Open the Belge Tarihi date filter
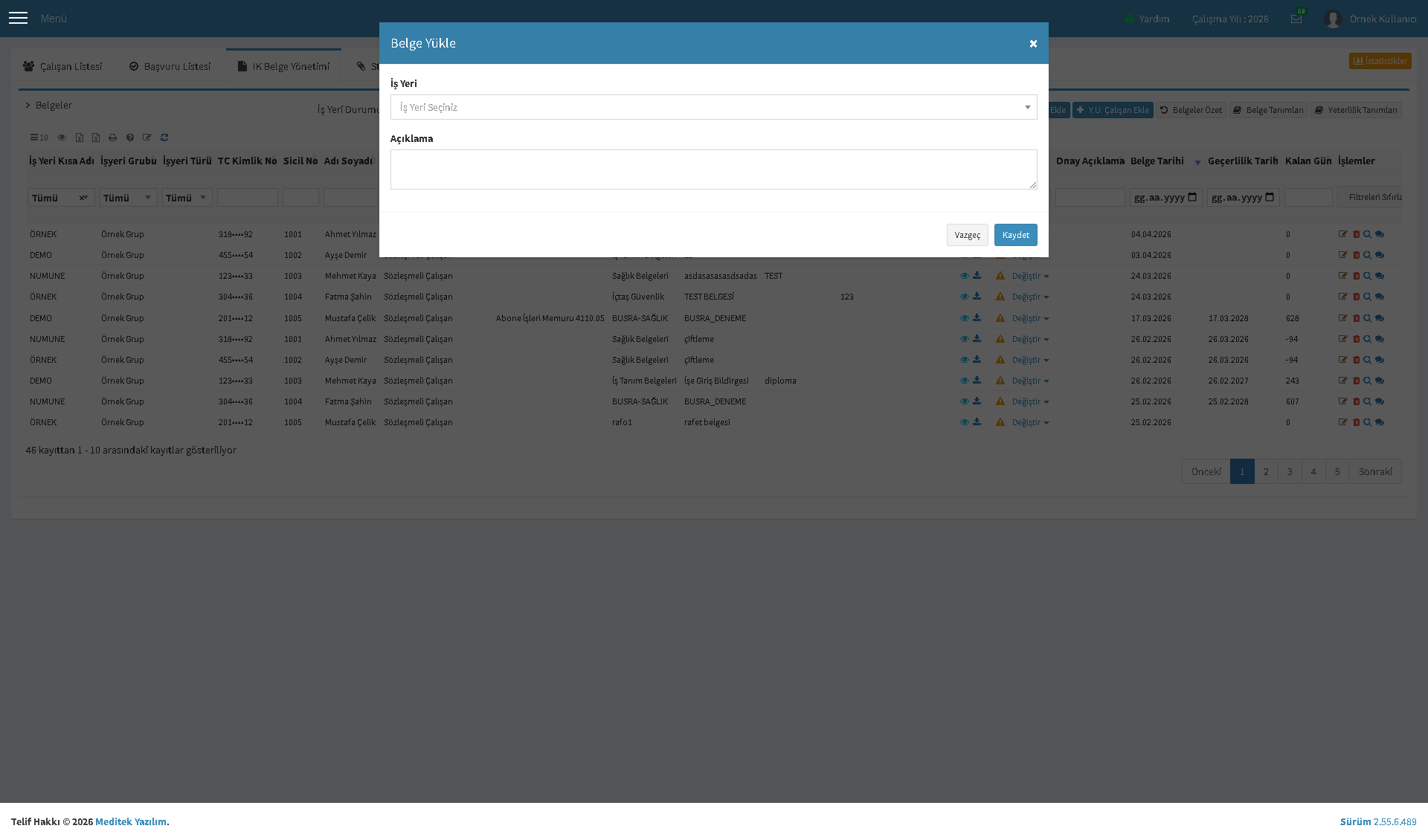 [1165, 198]
